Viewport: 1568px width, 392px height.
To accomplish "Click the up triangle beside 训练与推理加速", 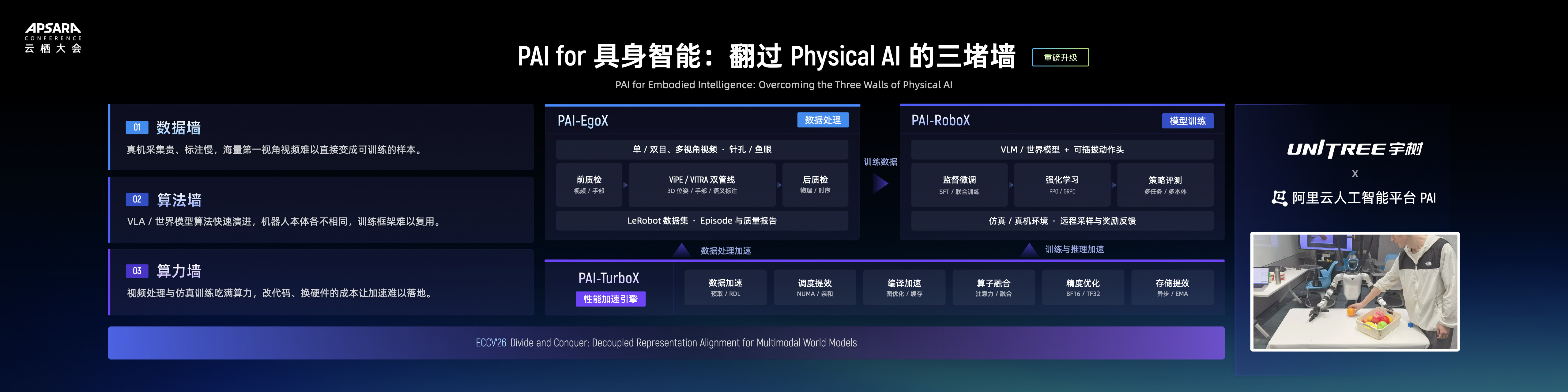I will 1029,249.
